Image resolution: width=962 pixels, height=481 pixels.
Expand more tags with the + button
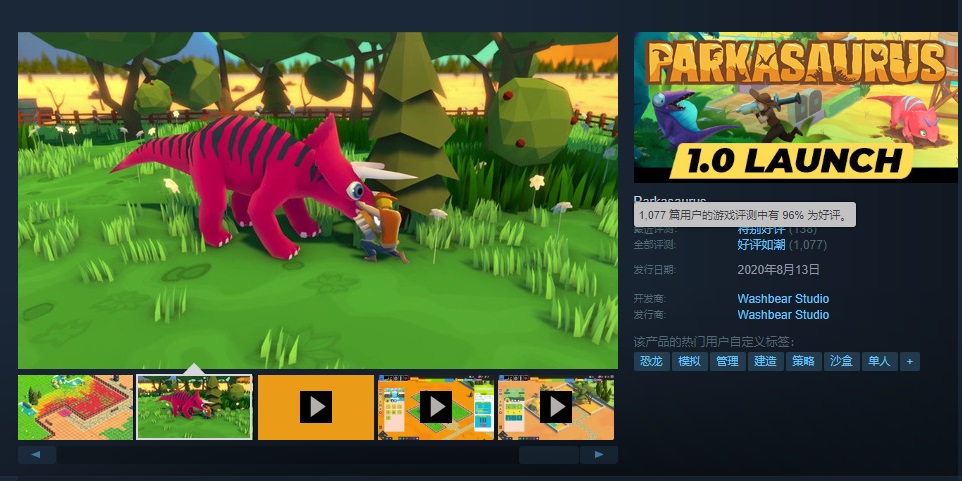coord(909,361)
